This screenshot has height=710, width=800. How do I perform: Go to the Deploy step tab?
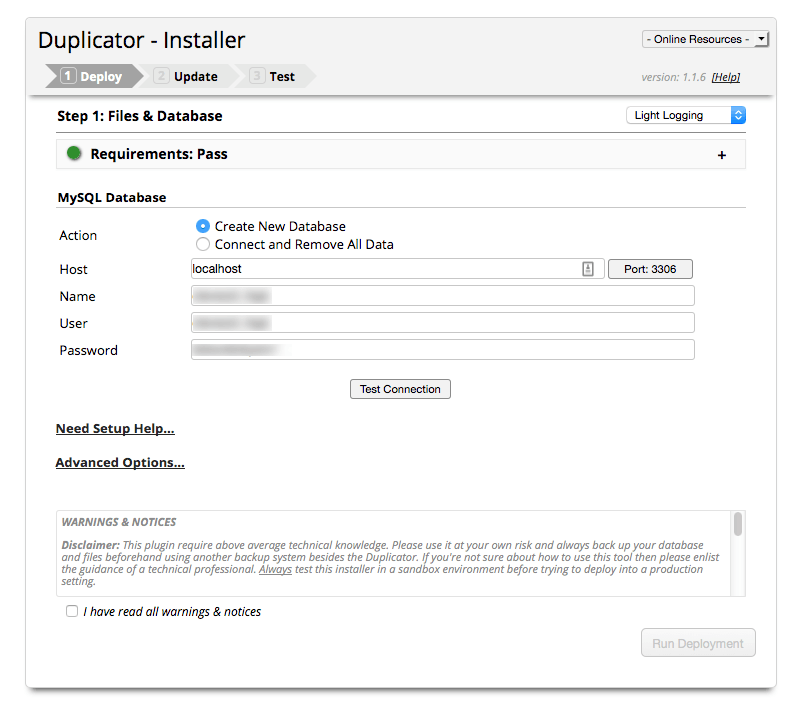pos(94,76)
